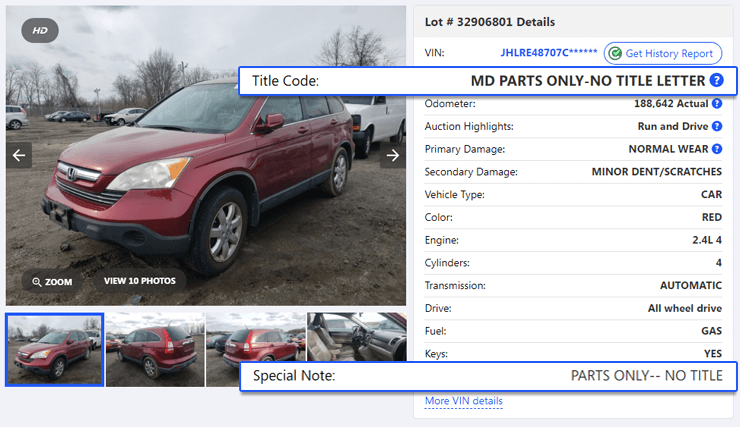Select first front-view thumbnail
The width and height of the screenshot is (740, 427).
tap(55, 350)
